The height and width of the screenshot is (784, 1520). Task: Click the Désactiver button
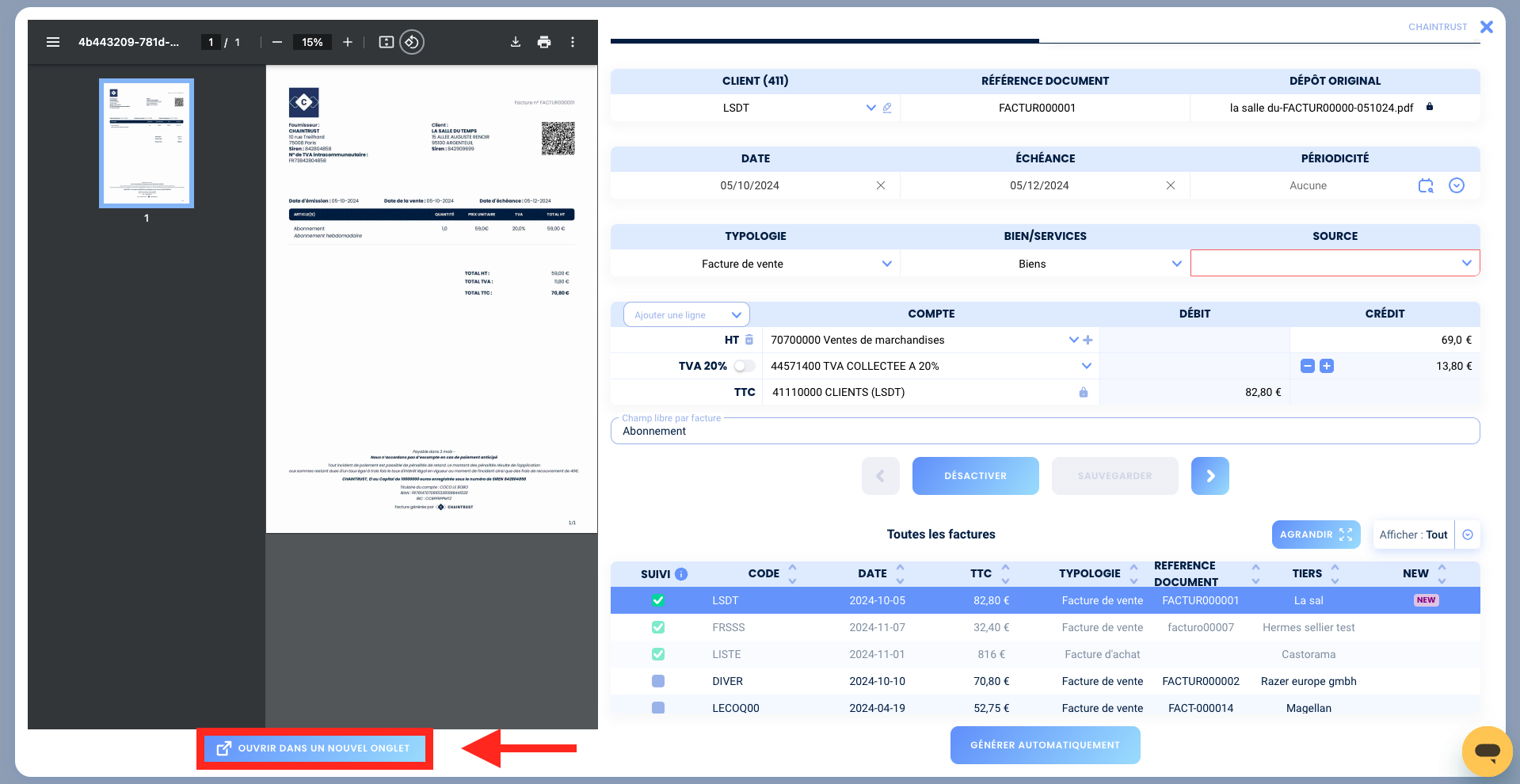coord(976,476)
